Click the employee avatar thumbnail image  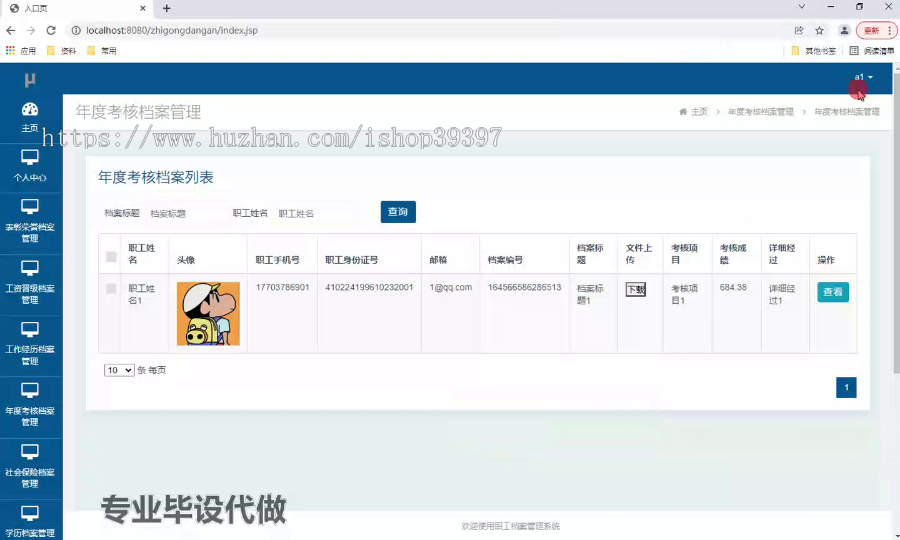208,313
